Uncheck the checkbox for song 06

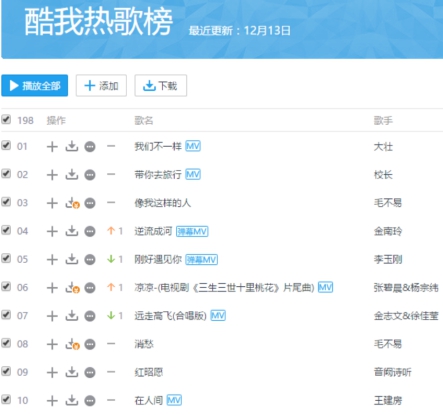tap(6, 287)
